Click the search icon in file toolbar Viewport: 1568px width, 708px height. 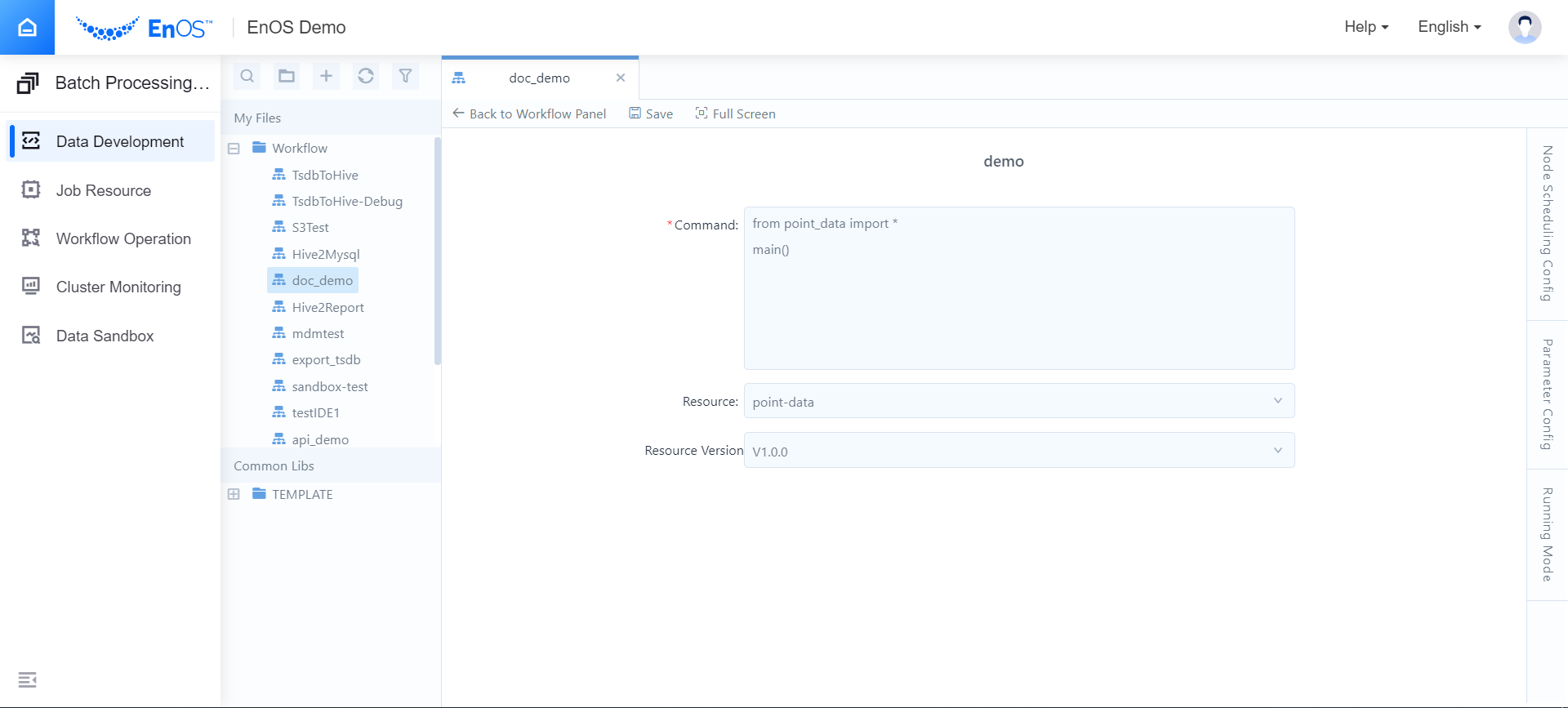coord(247,76)
